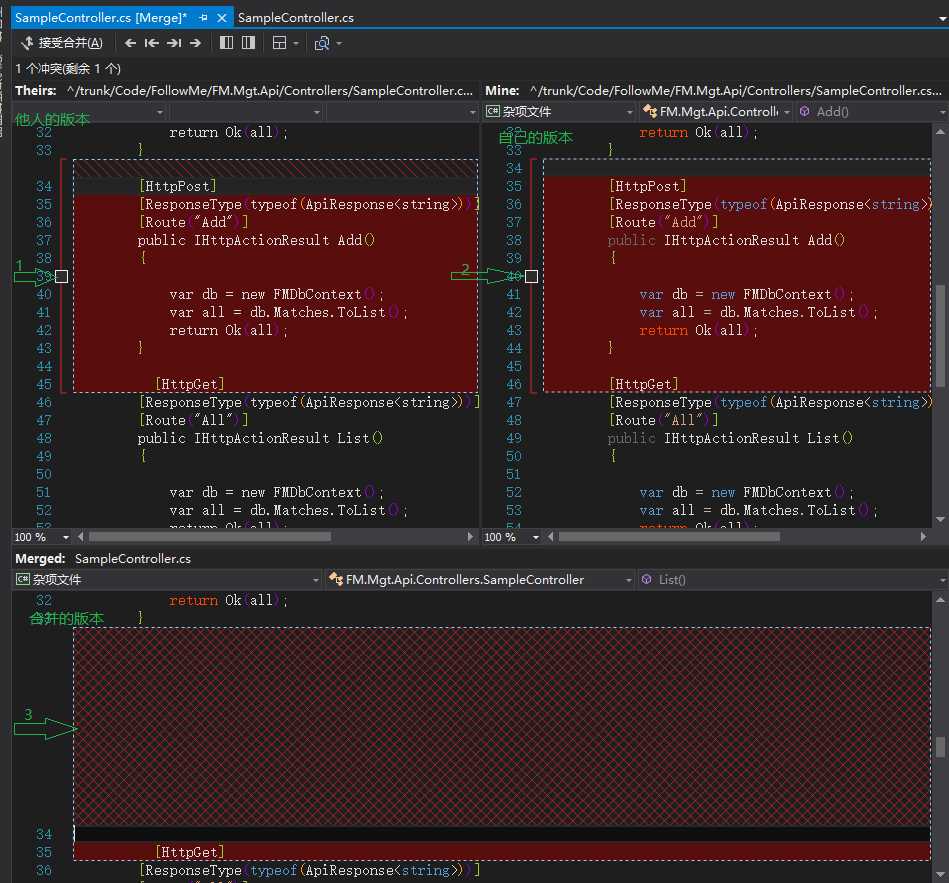Click the method cube icon beside Add()

804,111
